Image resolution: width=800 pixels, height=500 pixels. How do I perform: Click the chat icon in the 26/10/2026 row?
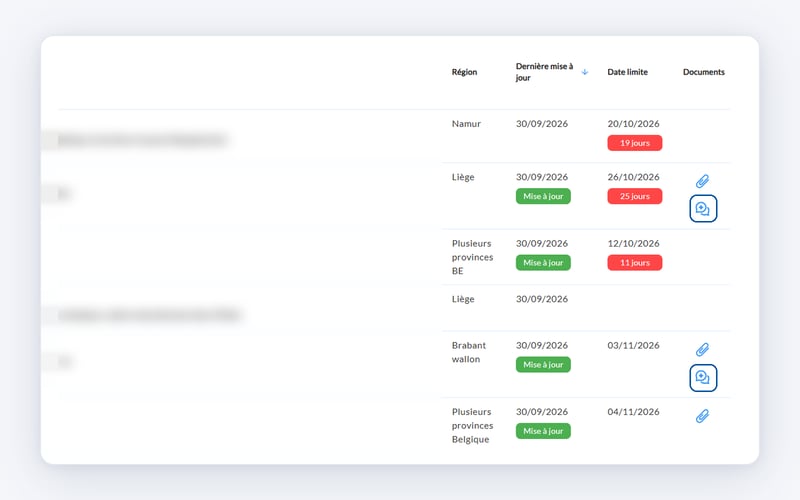[703, 209]
